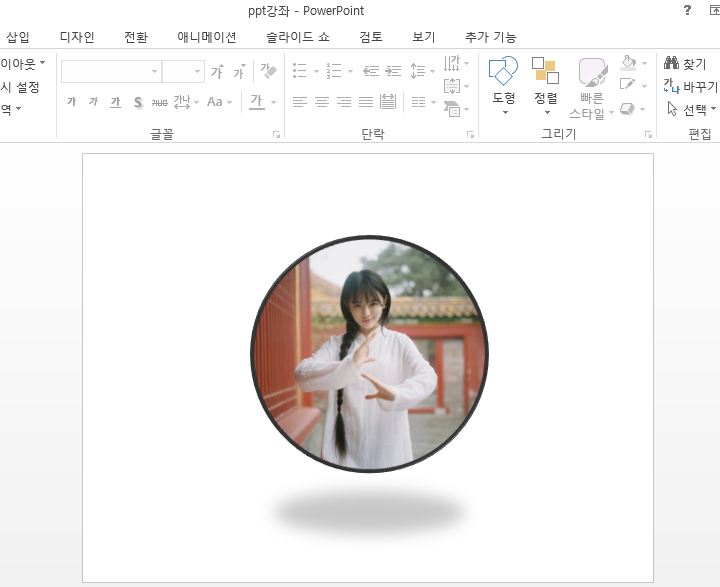720x587 pixels.
Task: Click 찾기 find button
Action: pos(685,63)
